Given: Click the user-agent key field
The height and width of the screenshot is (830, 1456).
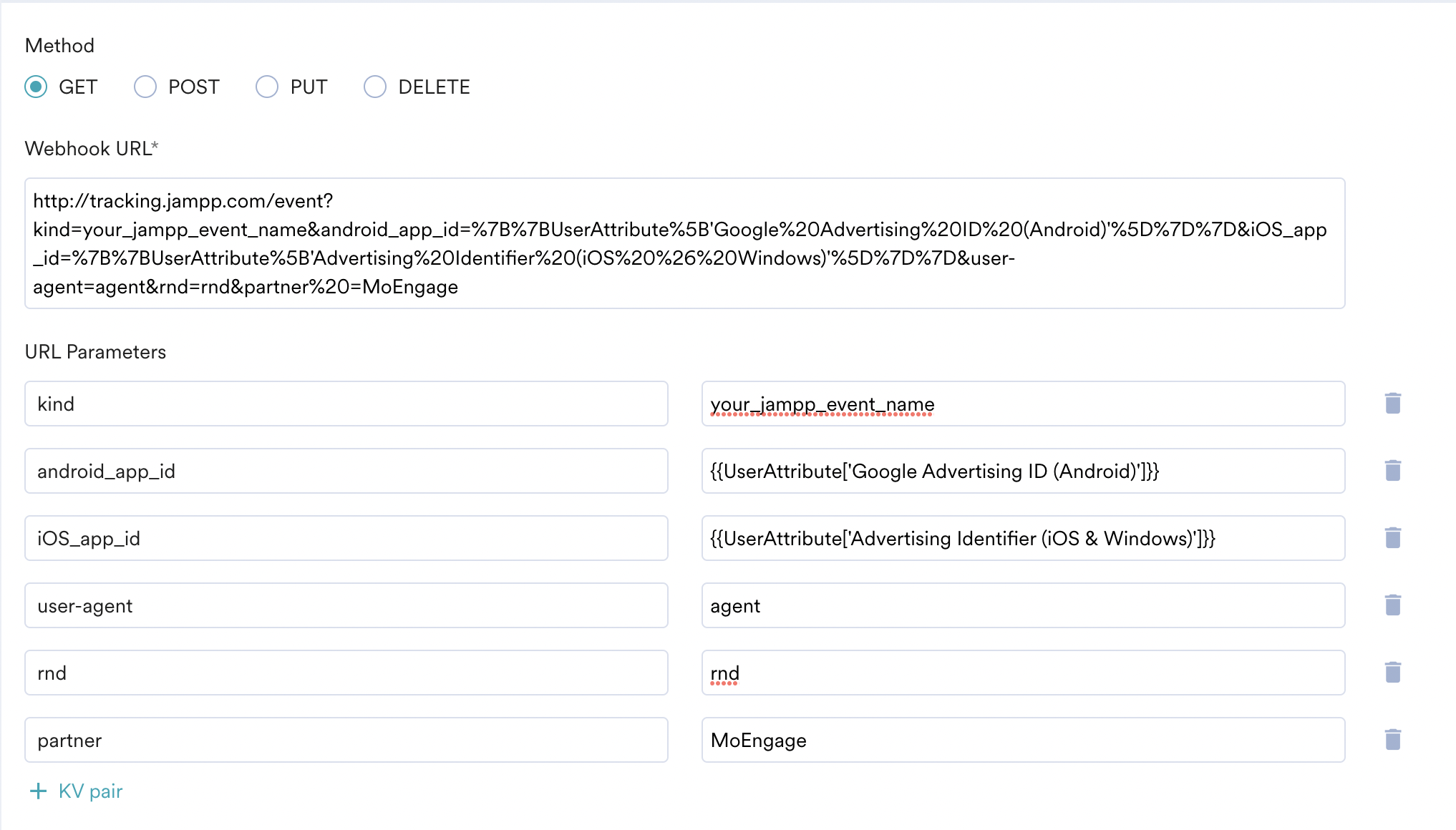Looking at the screenshot, I should click(x=346, y=605).
